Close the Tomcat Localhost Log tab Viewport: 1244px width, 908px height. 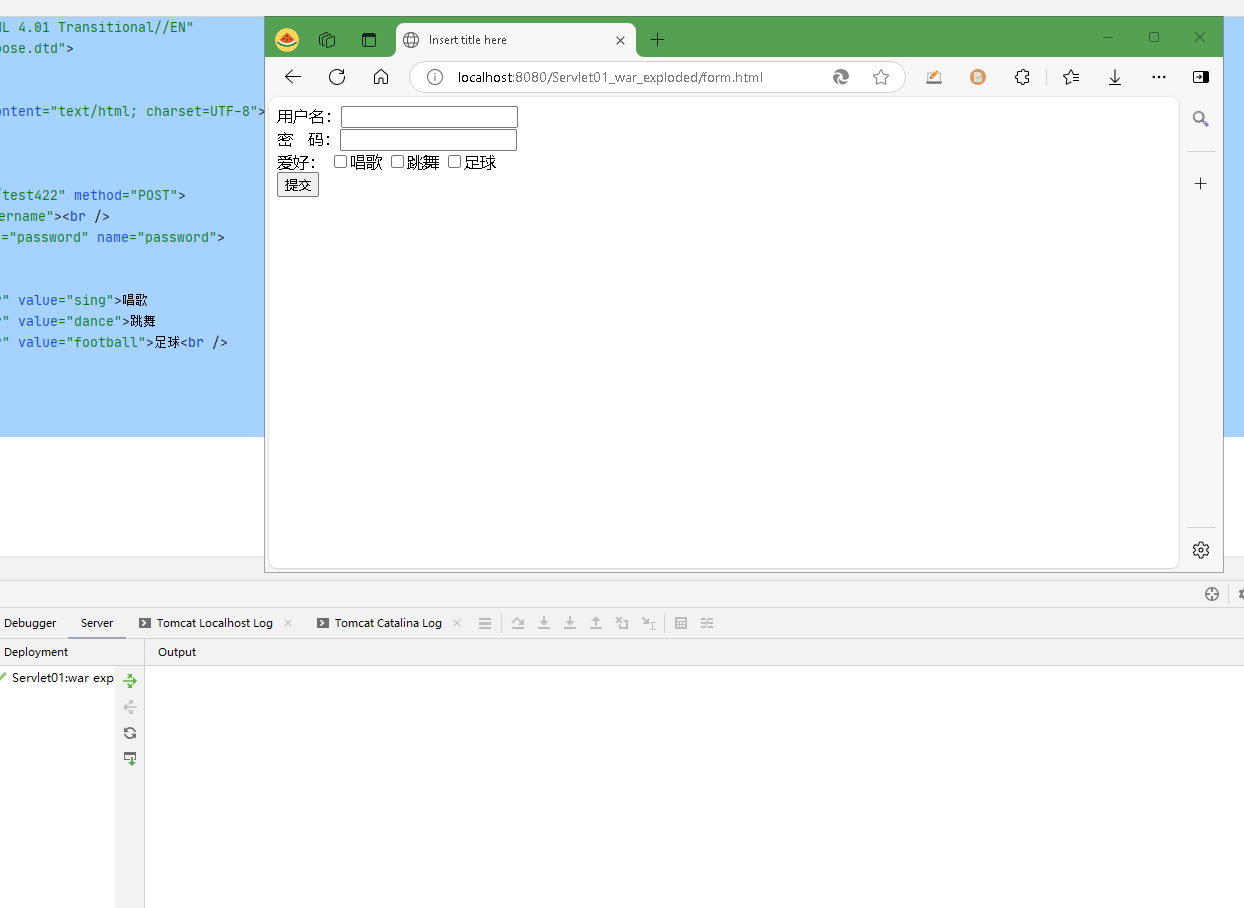pyautogui.click(x=288, y=623)
